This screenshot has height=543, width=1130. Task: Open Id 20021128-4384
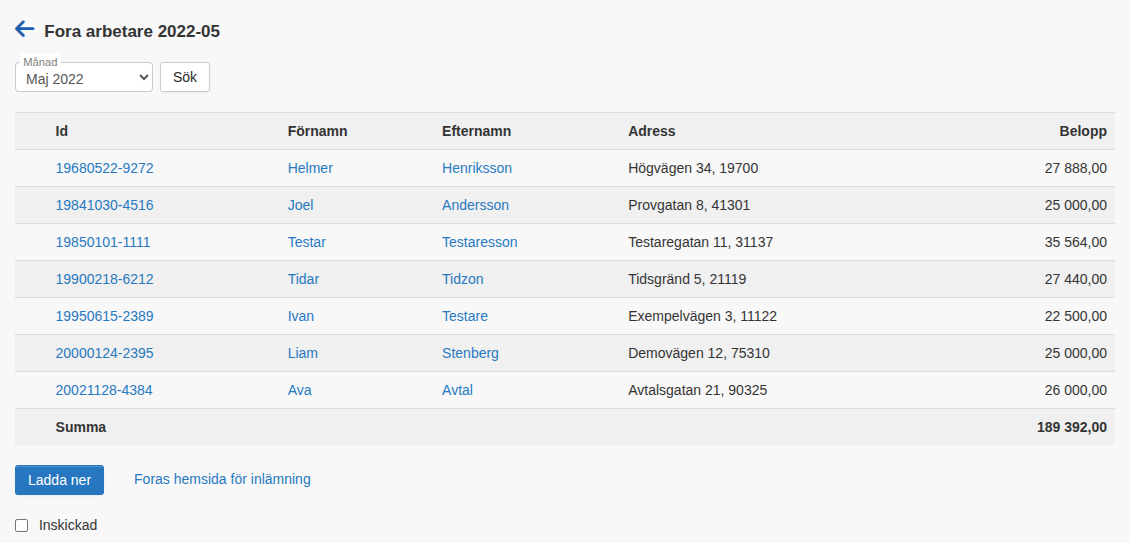coord(104,391)
